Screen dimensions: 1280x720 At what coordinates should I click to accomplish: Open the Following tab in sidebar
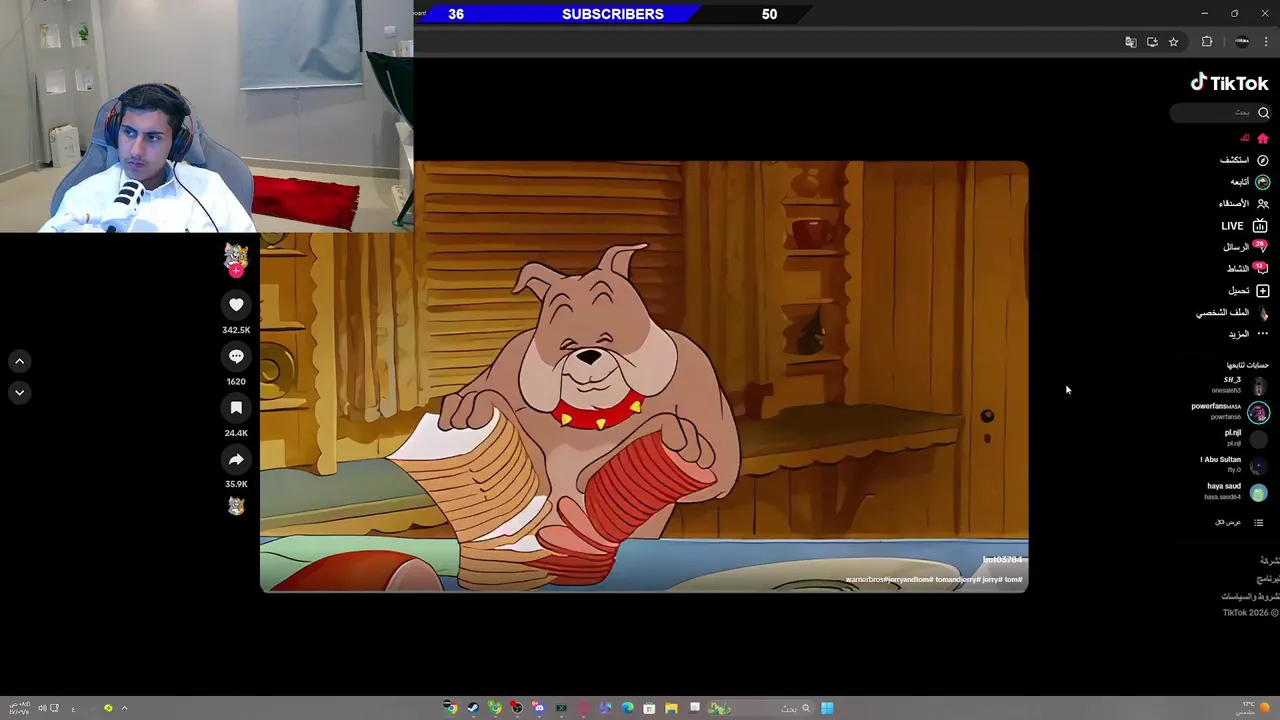tap(1249, 182)
